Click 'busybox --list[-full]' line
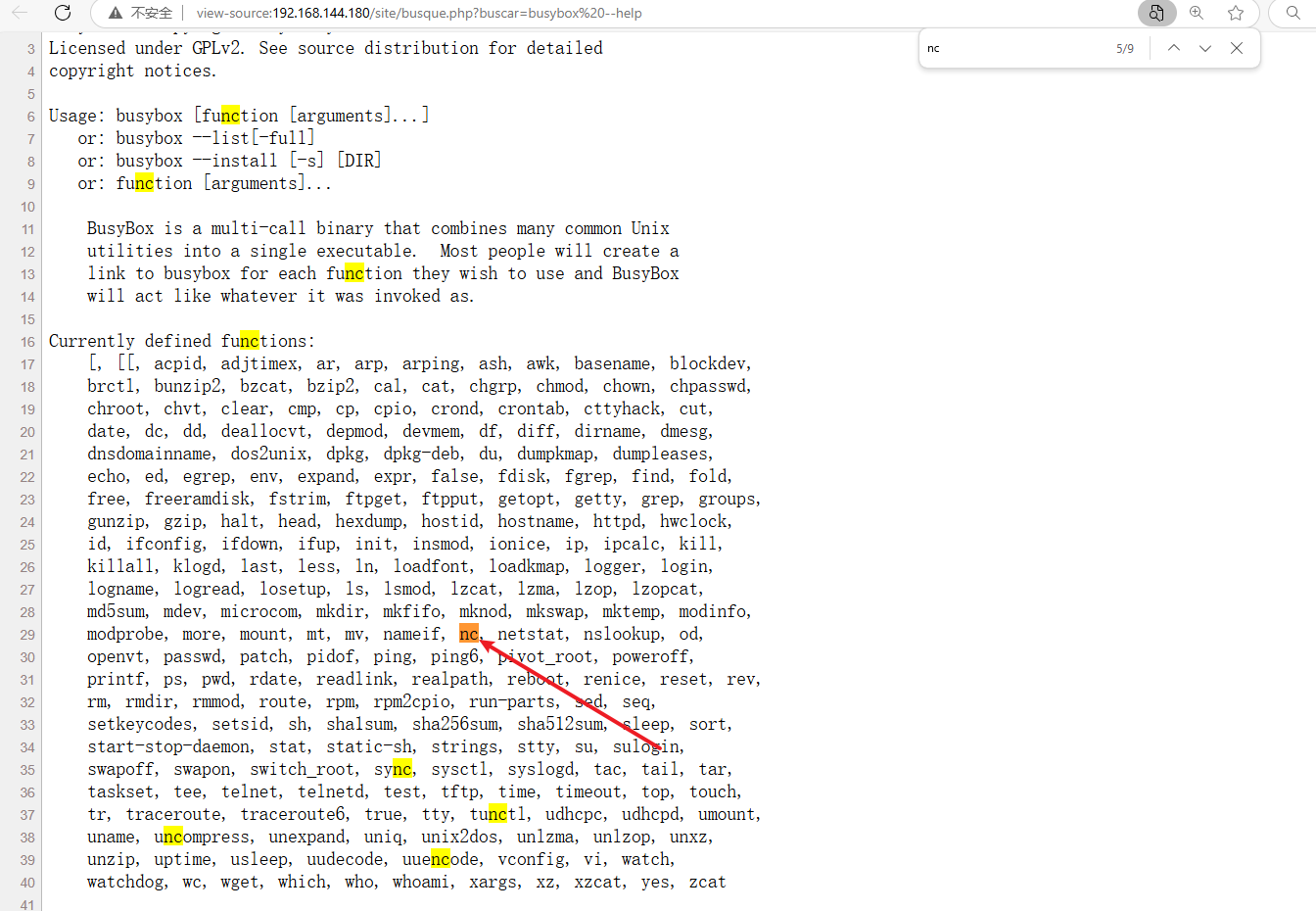The height and width of the screenshot is (911, 1316). [215, 138]
